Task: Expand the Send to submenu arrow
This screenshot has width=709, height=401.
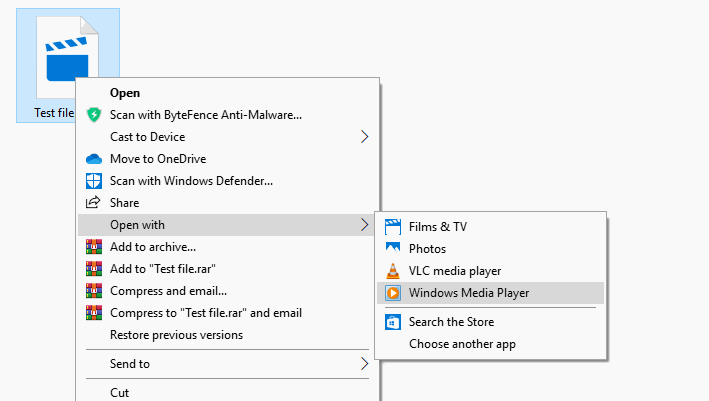Action: (x=364, y=364)
